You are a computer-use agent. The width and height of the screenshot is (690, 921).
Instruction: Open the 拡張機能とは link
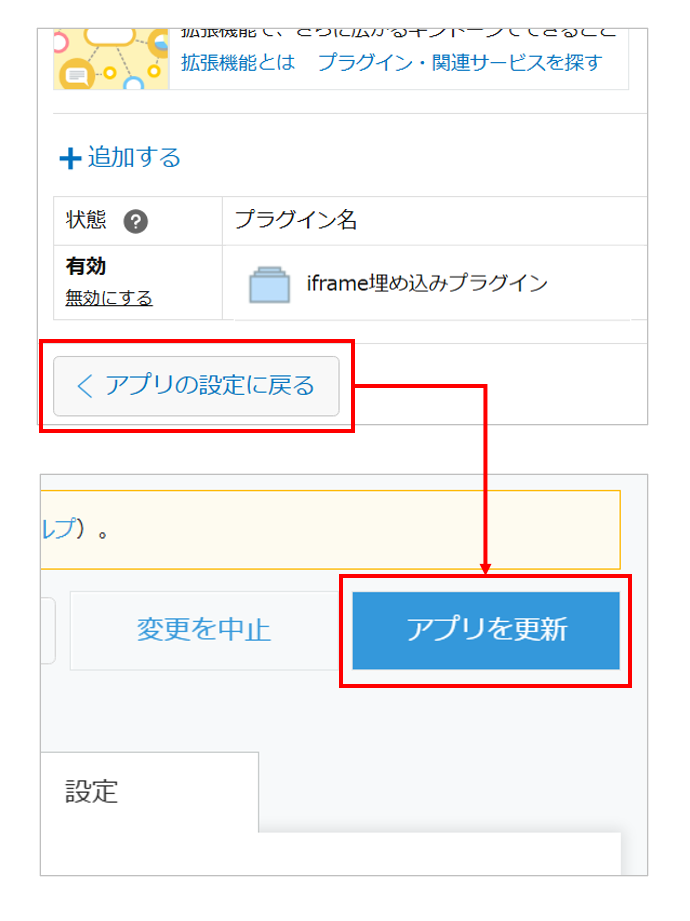(x=238, y=62)
